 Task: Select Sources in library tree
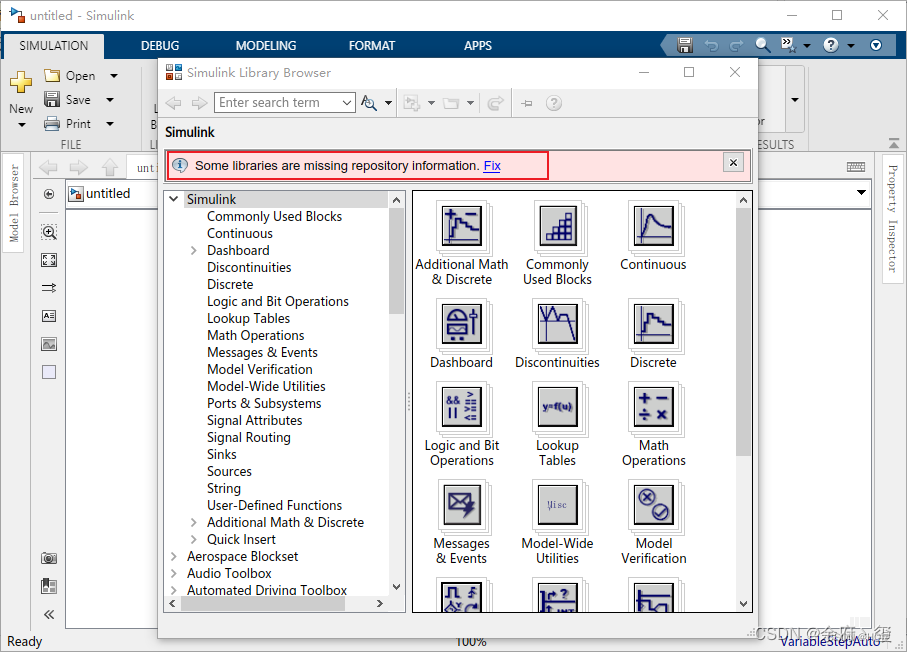pos(229,471)
